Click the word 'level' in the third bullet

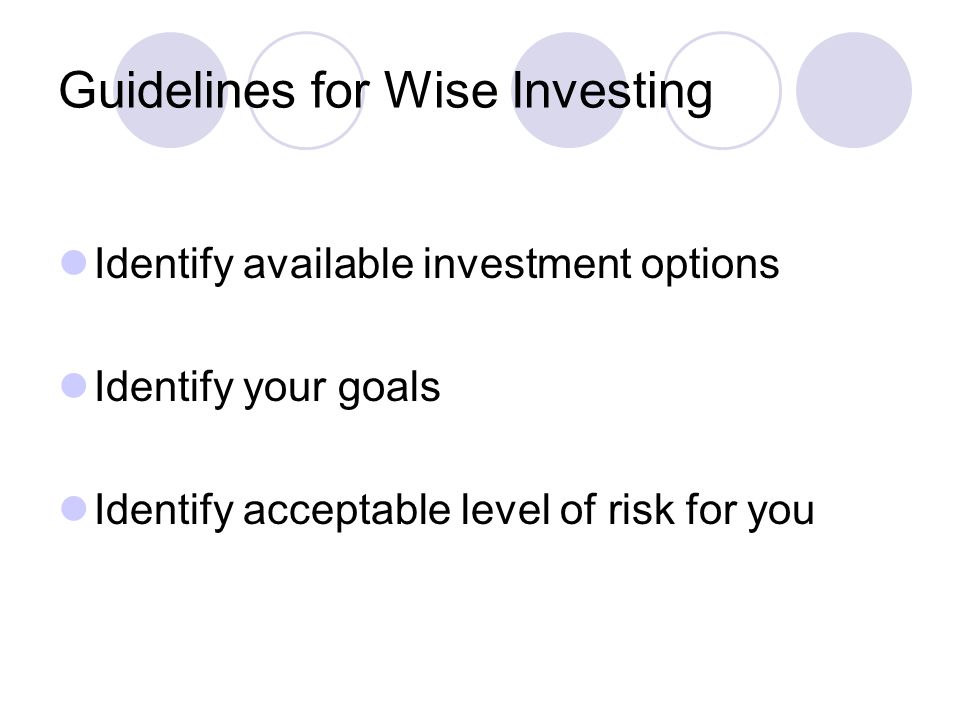[x=505, y=509]
